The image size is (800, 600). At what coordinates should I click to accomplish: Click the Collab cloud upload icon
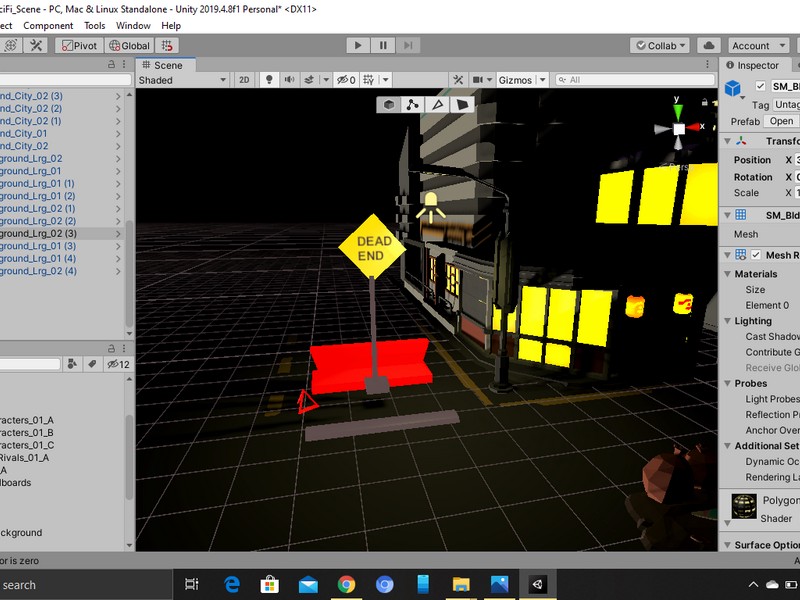[x=707, y=44]
